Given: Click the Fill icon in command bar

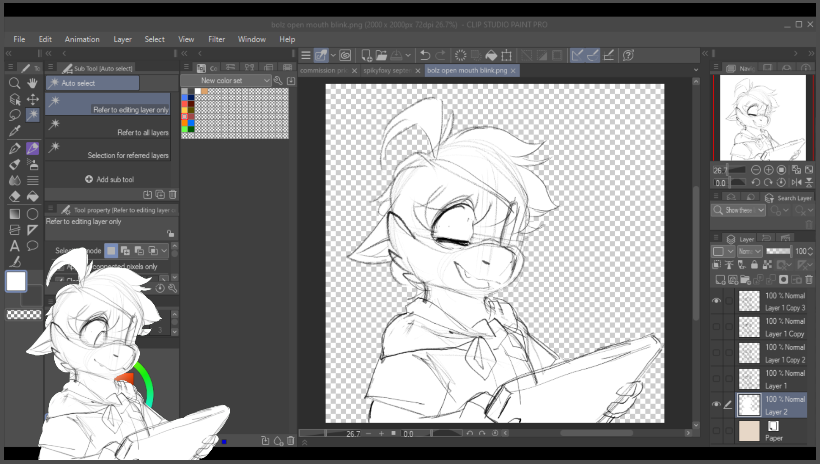Looking at the screenshot, I should tap(491, 55).
